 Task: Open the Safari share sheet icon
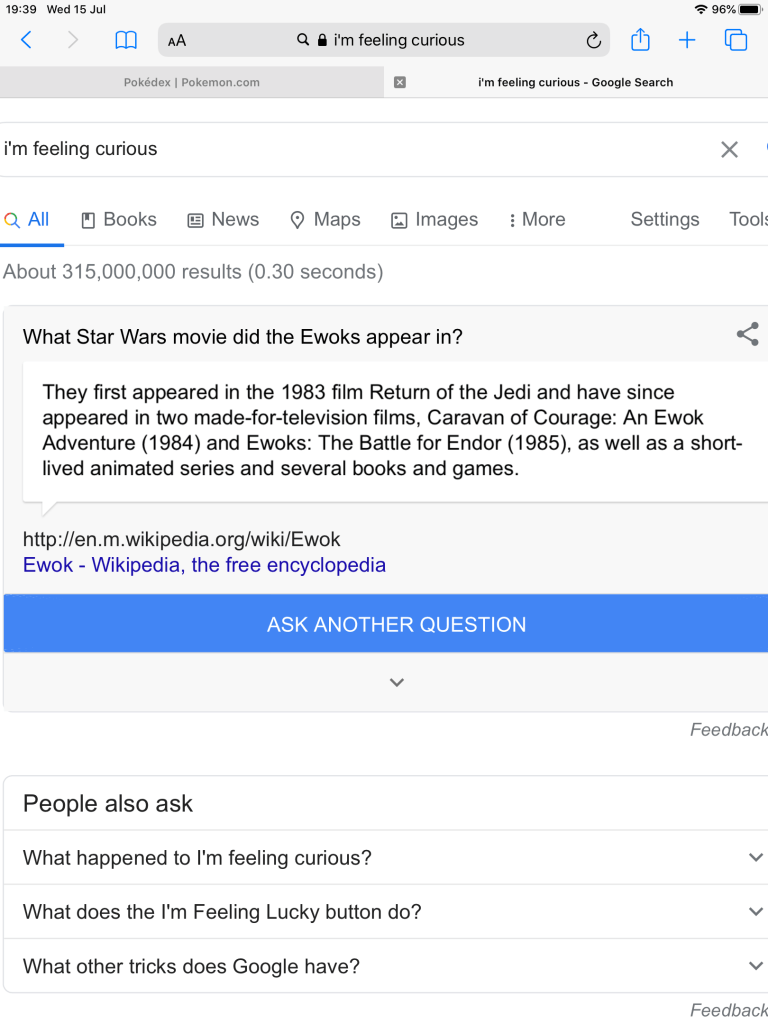[640, 40]
